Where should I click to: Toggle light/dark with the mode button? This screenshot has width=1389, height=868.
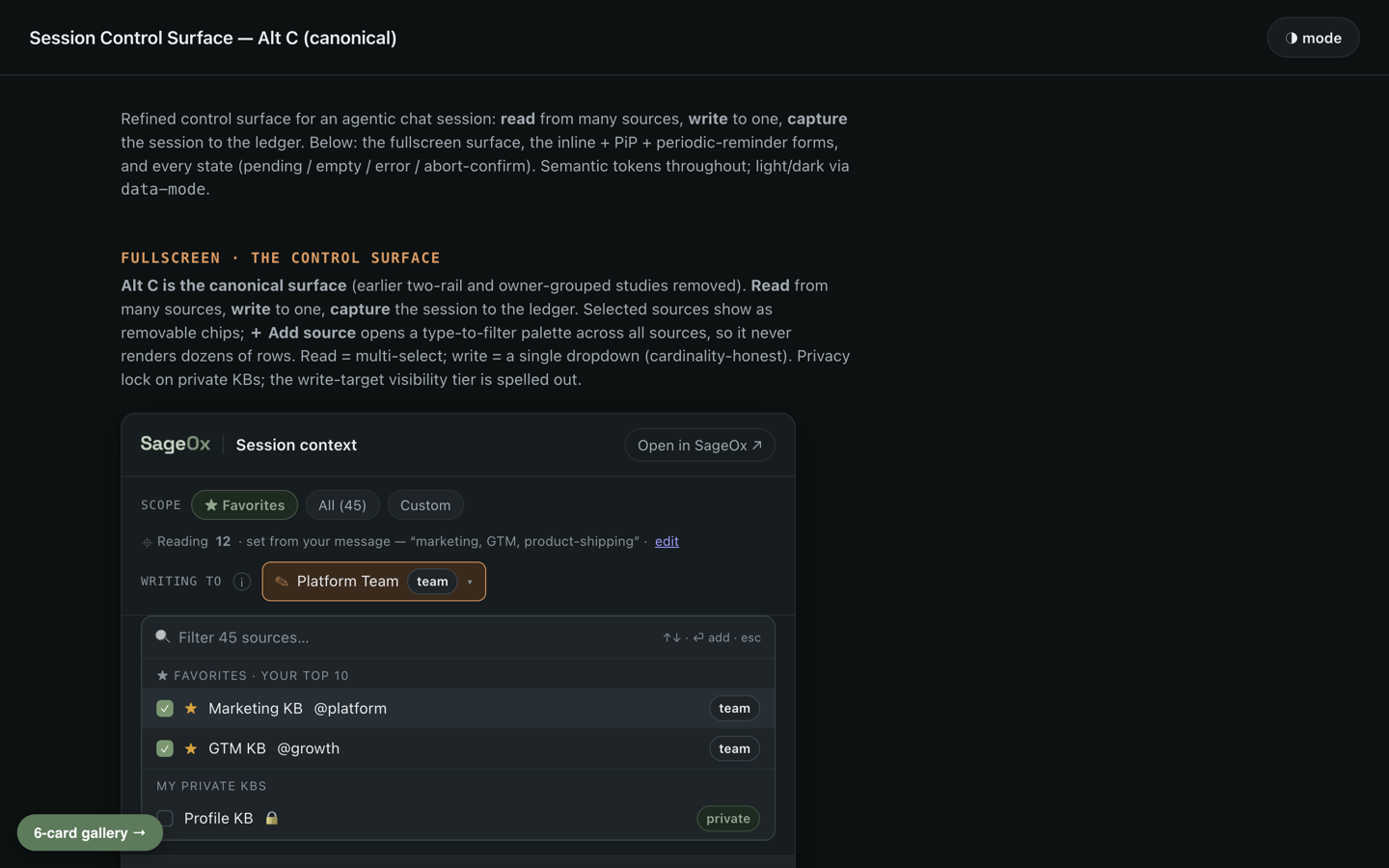point(1313,38)
